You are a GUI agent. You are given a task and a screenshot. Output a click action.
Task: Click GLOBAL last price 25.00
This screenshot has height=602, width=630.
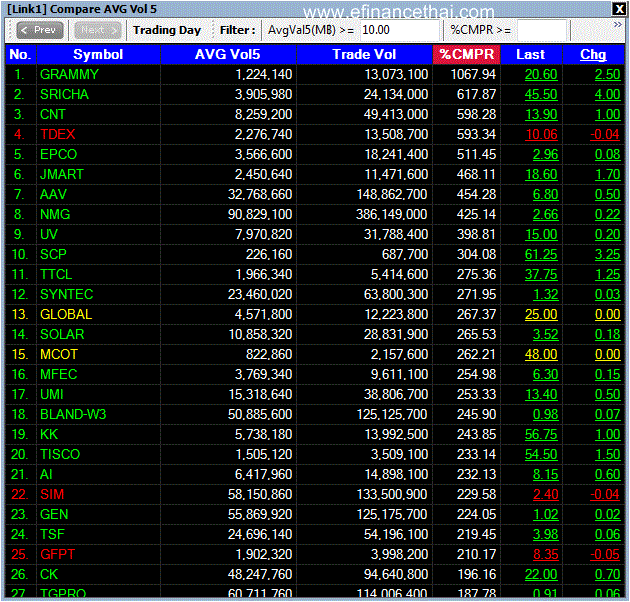[541, 314]
